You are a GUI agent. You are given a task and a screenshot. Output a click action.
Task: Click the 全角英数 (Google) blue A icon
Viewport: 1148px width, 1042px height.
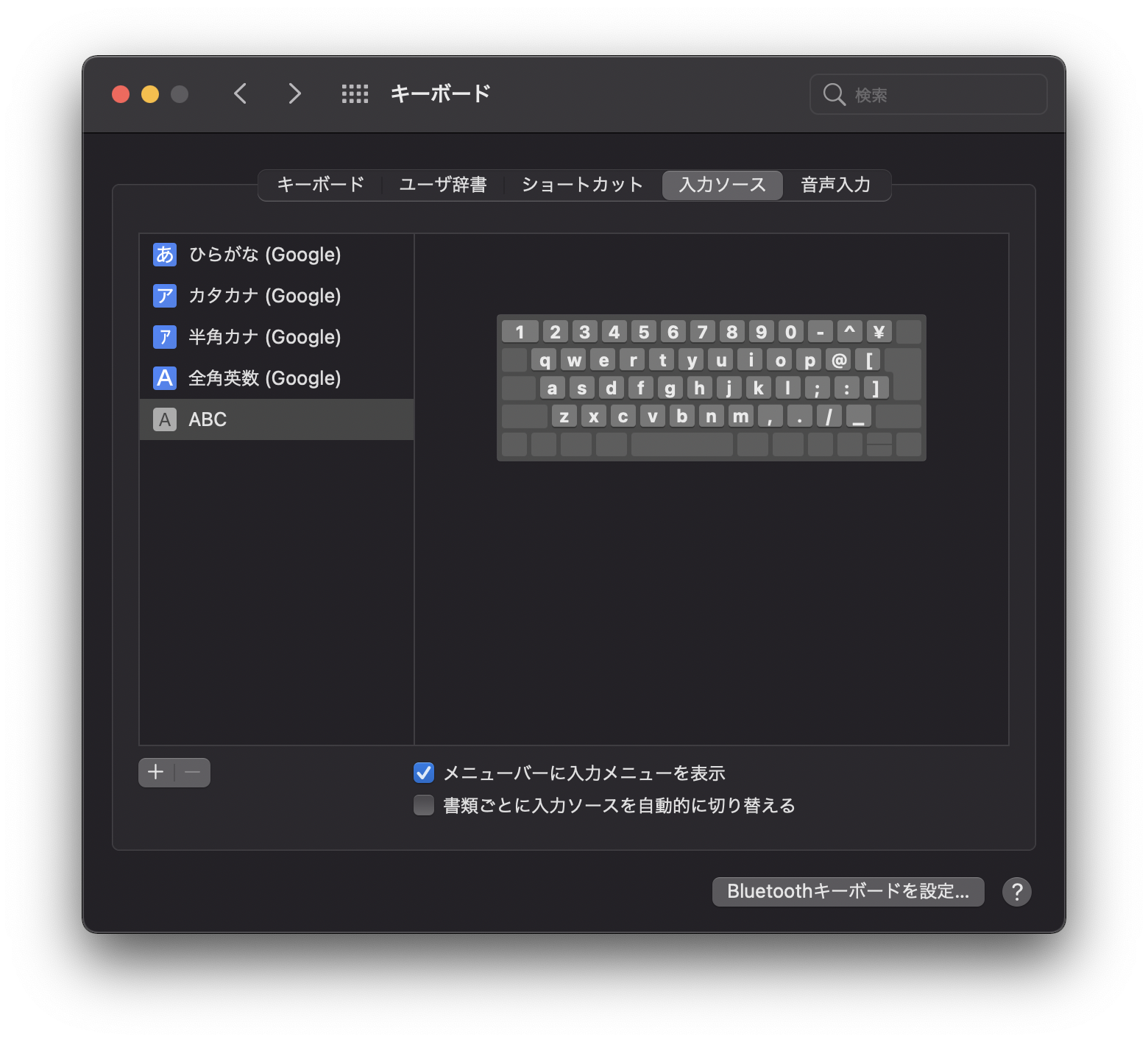pos(164,378)
